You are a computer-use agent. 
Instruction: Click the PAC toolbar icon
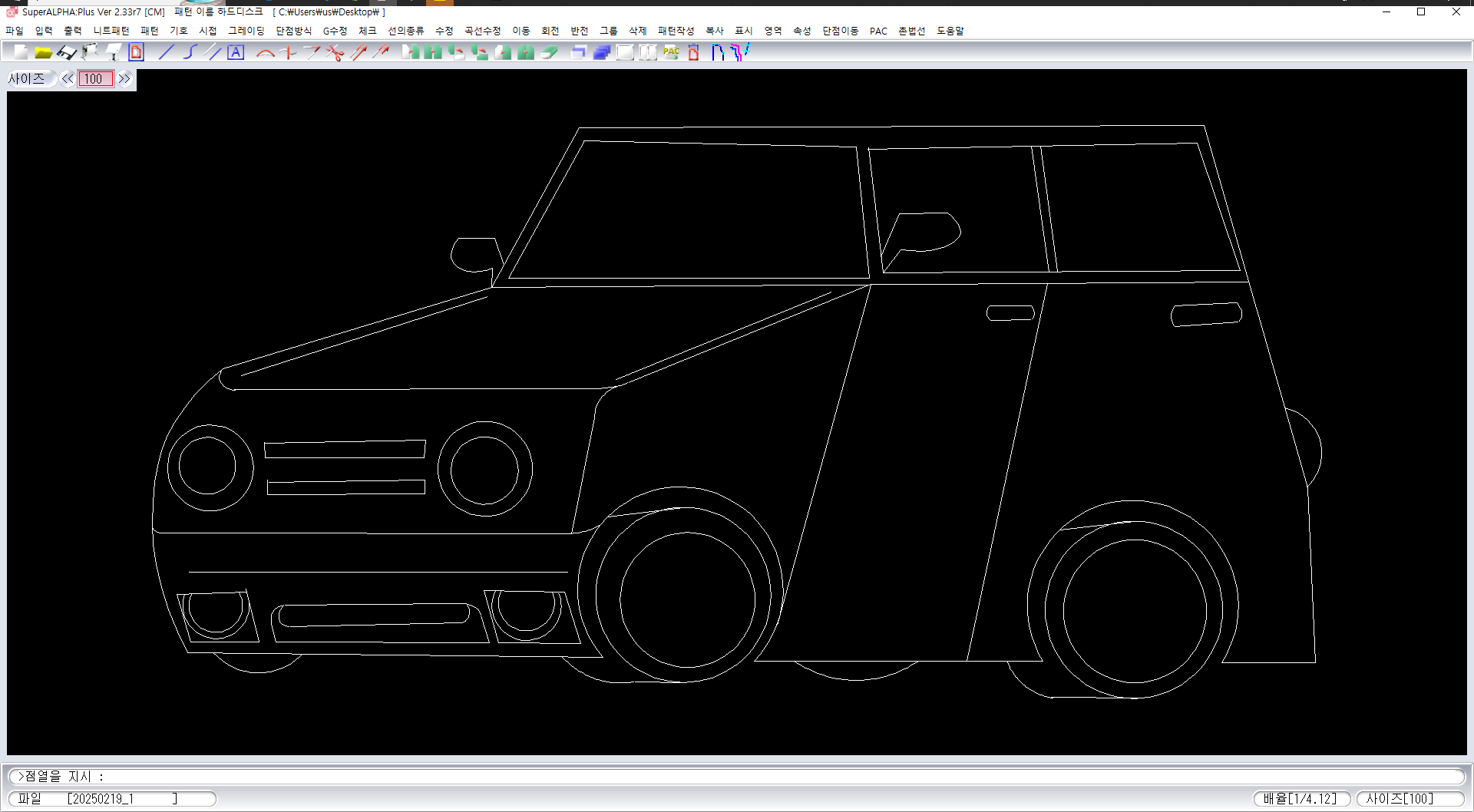(x=671, y=52)
